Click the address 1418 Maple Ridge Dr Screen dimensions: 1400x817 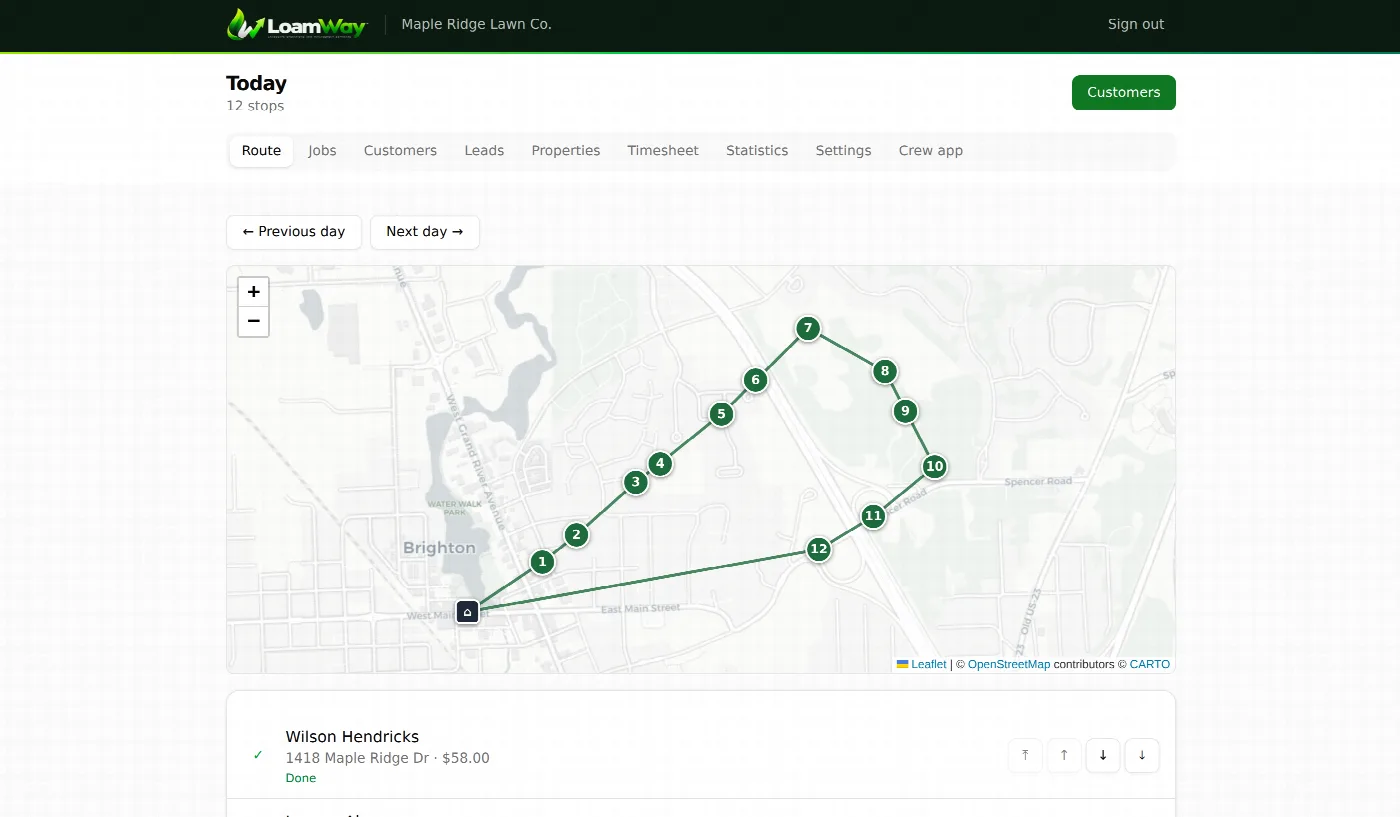coord(357,758)
